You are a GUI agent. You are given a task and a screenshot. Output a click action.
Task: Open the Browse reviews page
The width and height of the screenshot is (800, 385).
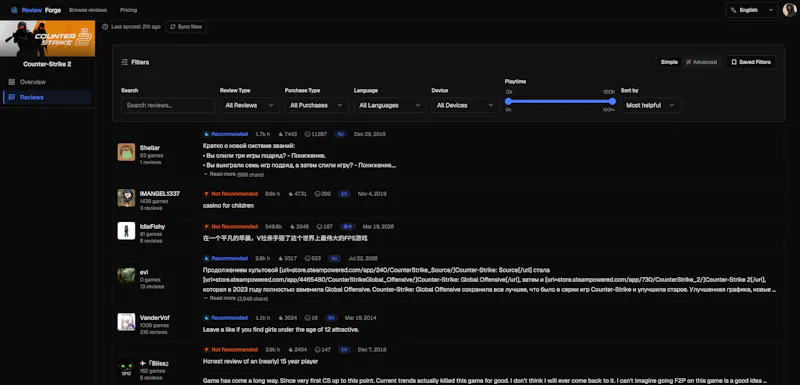pyautogui.click(x=88, y=10)
